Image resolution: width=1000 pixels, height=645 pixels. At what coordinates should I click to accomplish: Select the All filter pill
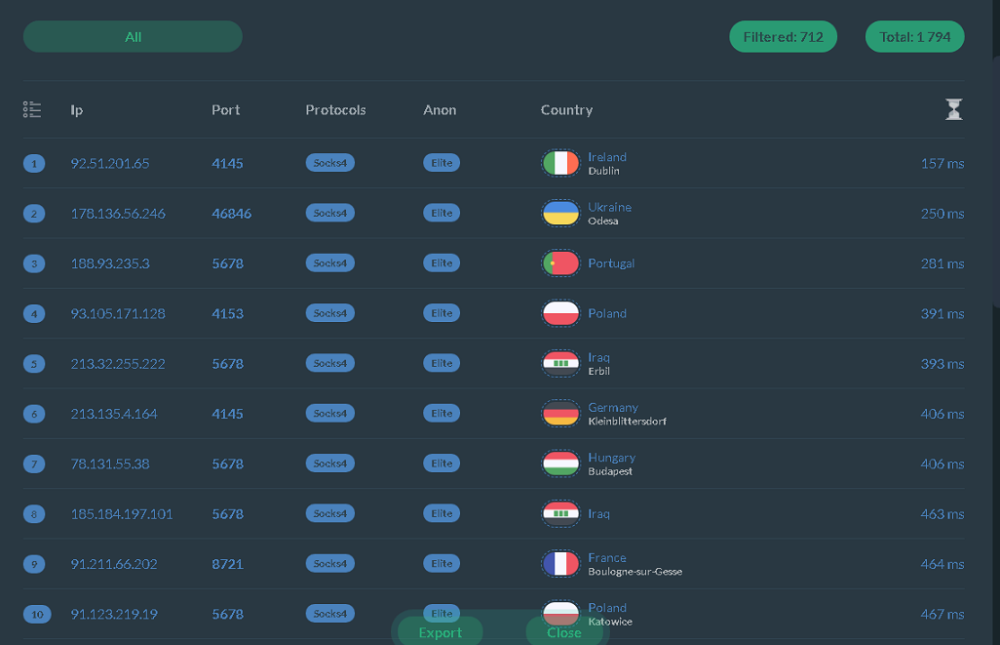click(133, 37)
